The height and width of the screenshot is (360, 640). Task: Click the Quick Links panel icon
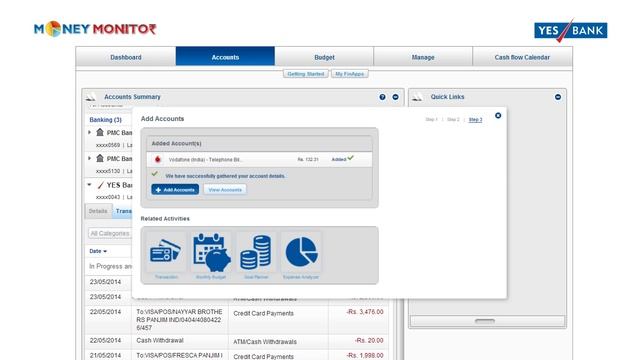tap(417, 97)
